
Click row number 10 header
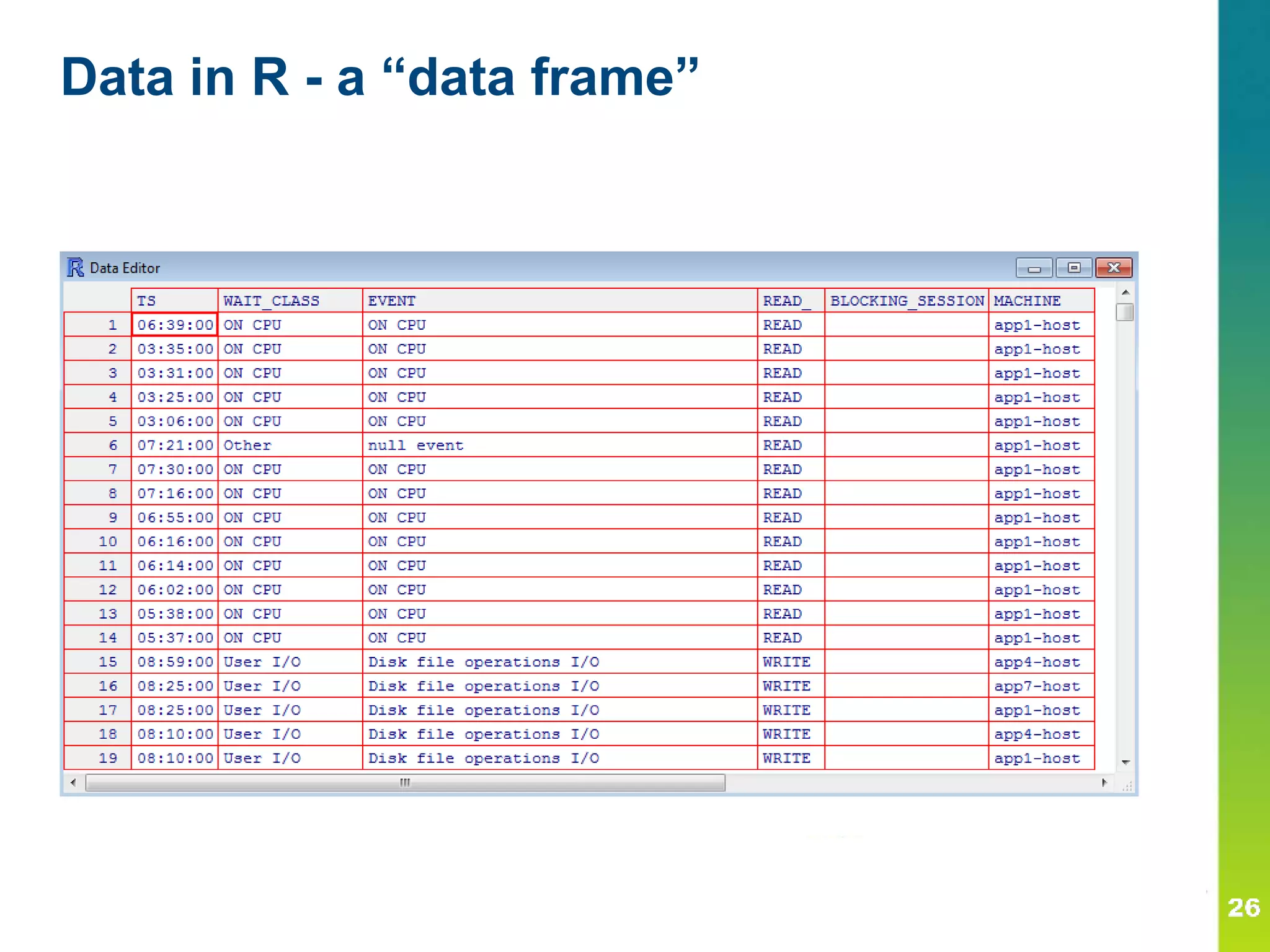(x=97, y=542)
